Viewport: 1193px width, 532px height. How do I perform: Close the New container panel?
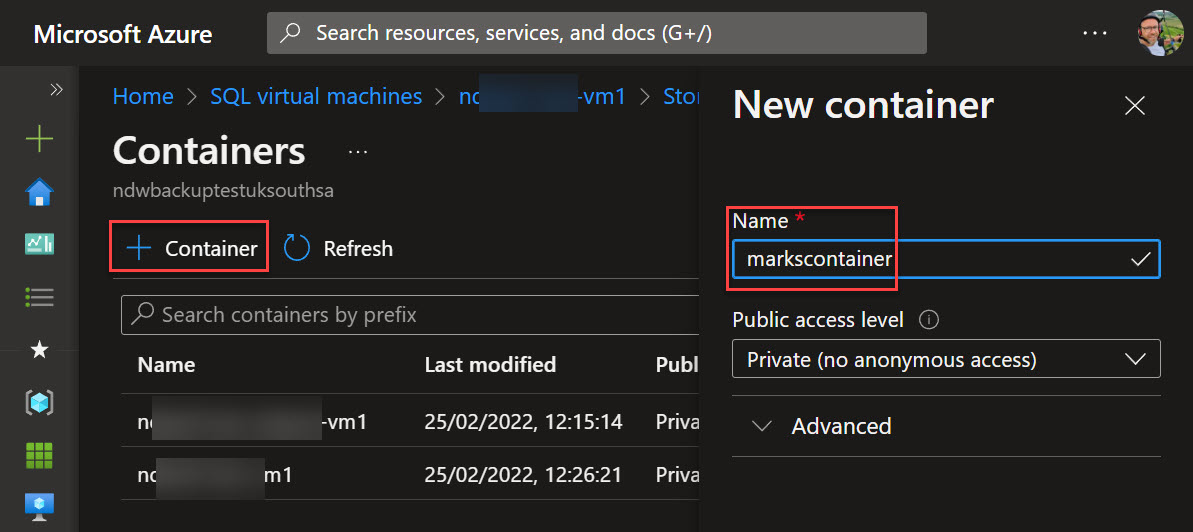1134,106
